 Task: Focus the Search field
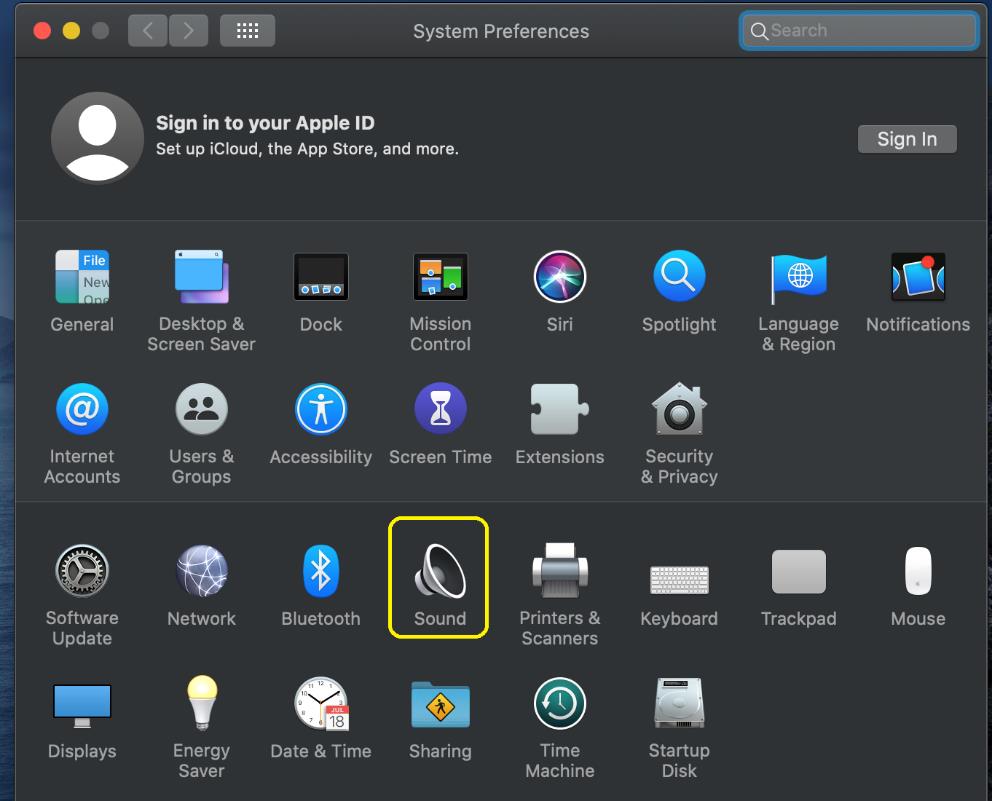(x=859, y=30)
